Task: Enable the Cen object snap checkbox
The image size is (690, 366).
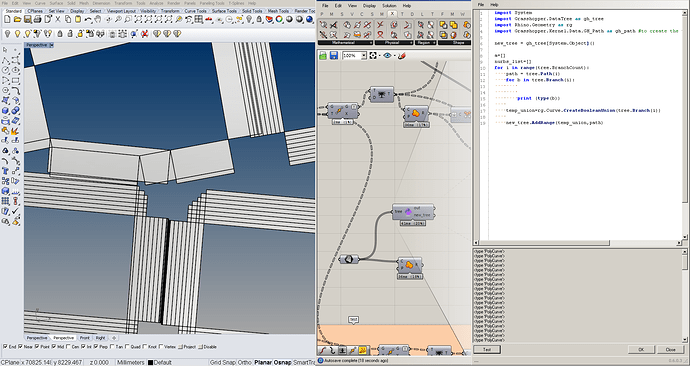Action: (70, 347)
